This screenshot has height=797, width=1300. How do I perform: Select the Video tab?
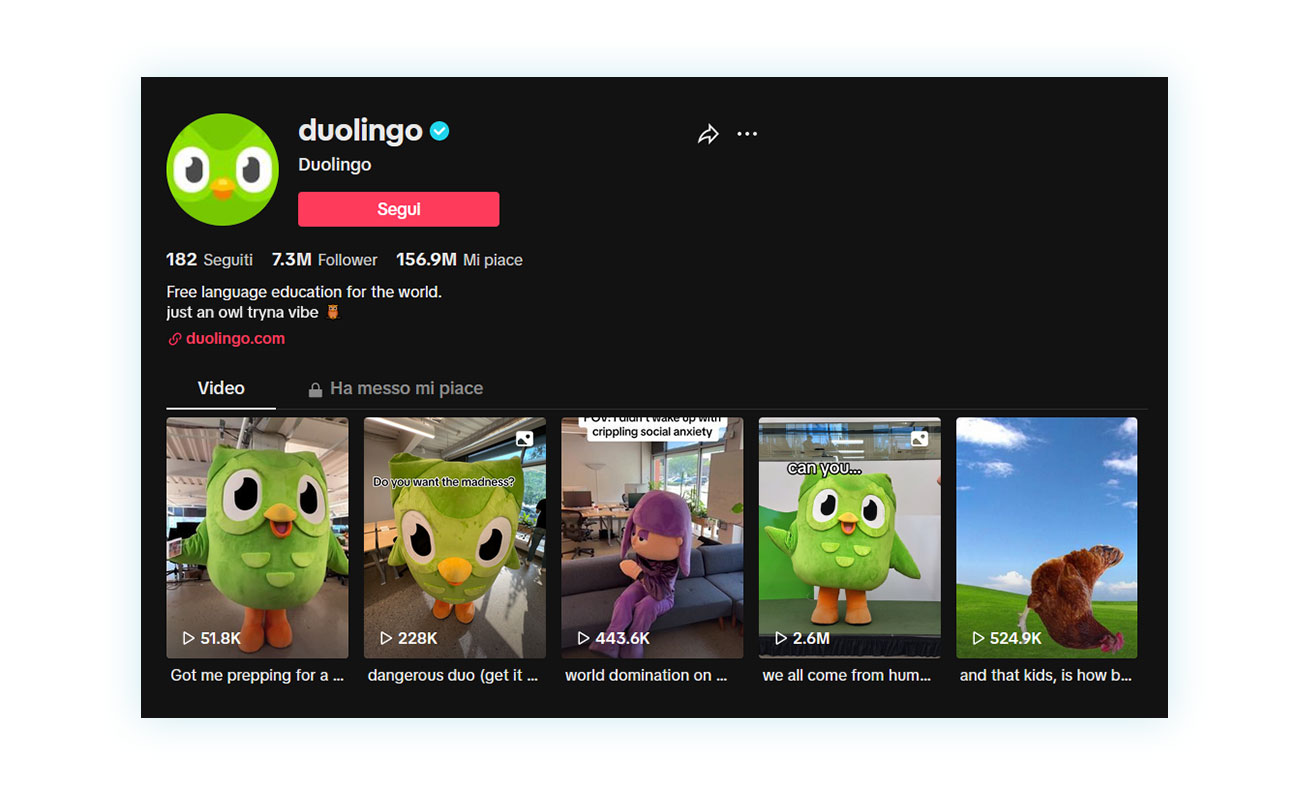point(221,388)
